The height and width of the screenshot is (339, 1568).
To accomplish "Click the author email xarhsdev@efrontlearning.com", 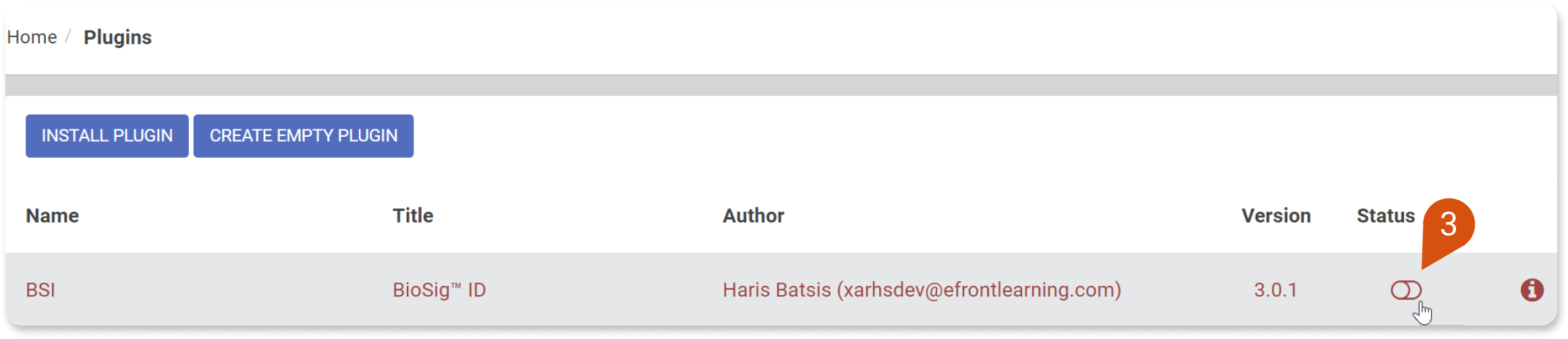I will pyautogui.click(x=979, y=290).
